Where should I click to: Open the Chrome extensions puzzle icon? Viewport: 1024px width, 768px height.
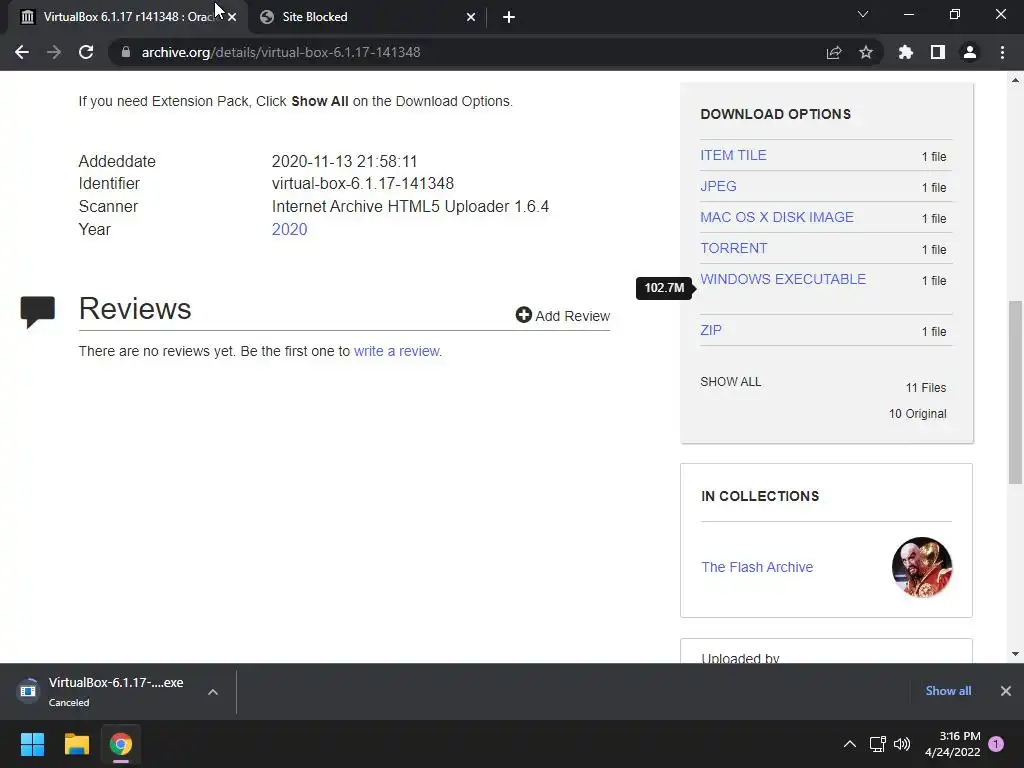click(906, 52)
